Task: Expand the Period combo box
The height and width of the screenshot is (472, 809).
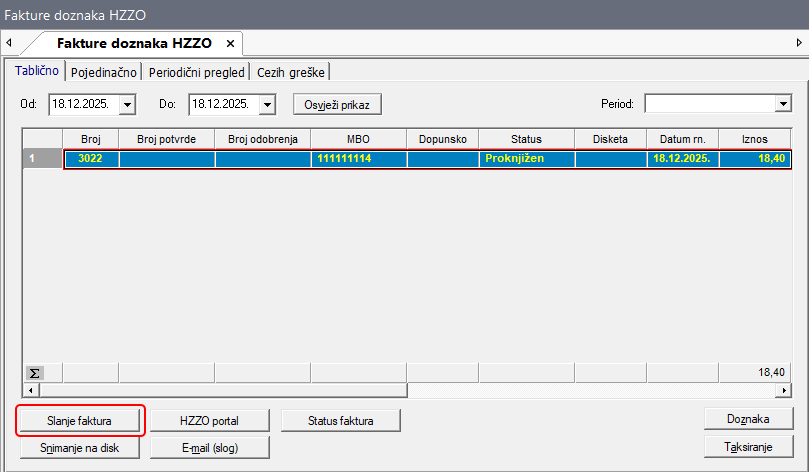Action: pos(782,104)
